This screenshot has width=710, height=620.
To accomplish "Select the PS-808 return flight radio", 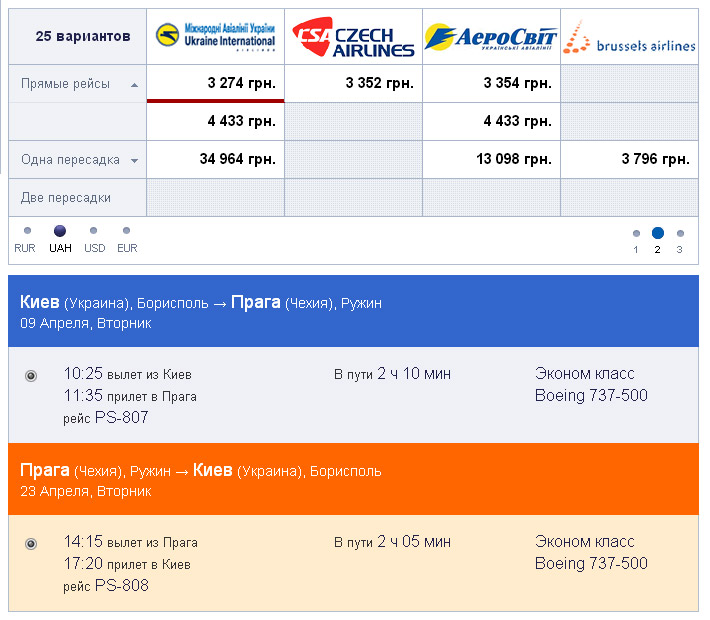I will [31, 544].
